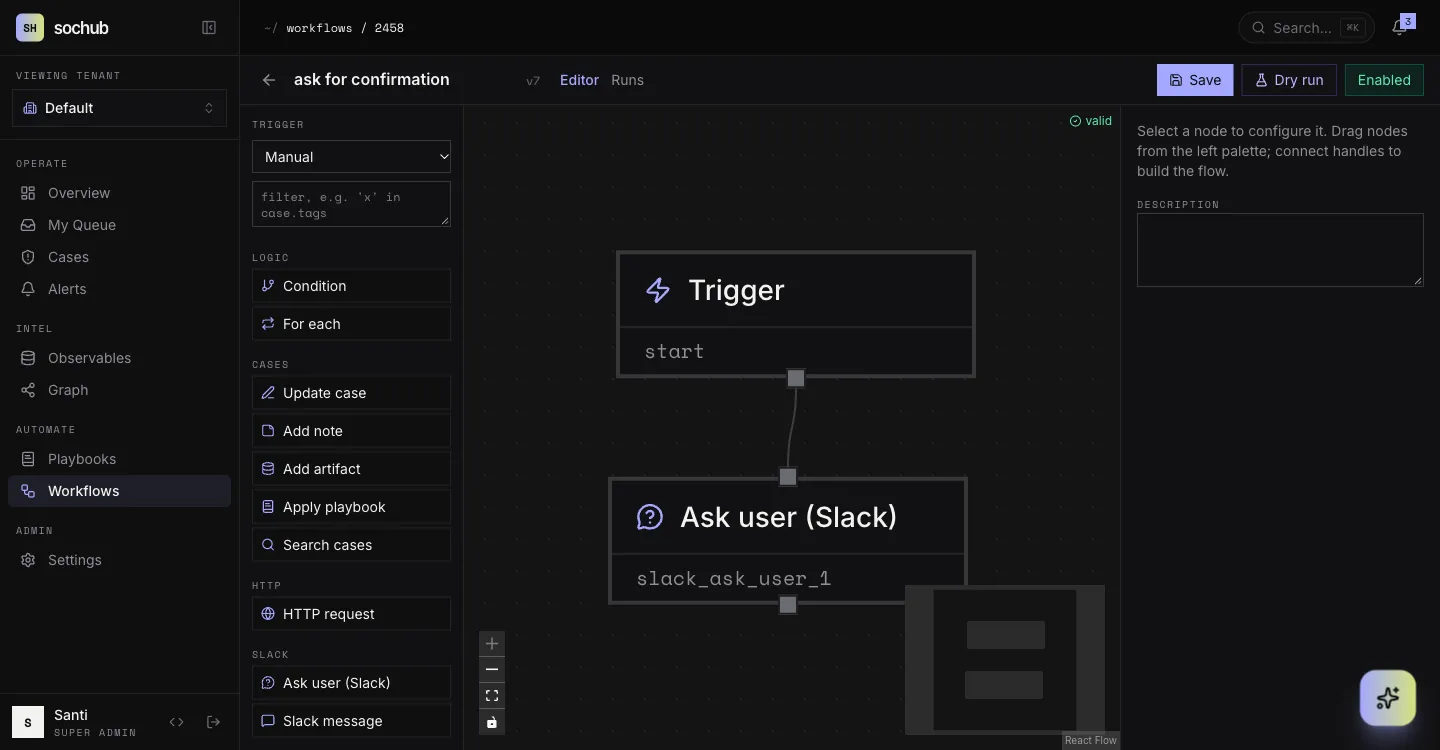Viewport: 1440px width, 750px height.
Task: Pick the Add artifact palette node
Action: point(351,469)
